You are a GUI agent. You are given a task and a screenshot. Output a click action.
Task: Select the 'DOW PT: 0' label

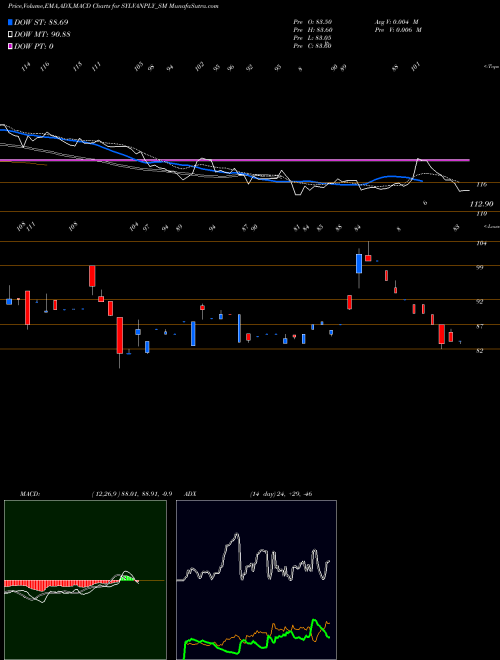tap(34, 46)
